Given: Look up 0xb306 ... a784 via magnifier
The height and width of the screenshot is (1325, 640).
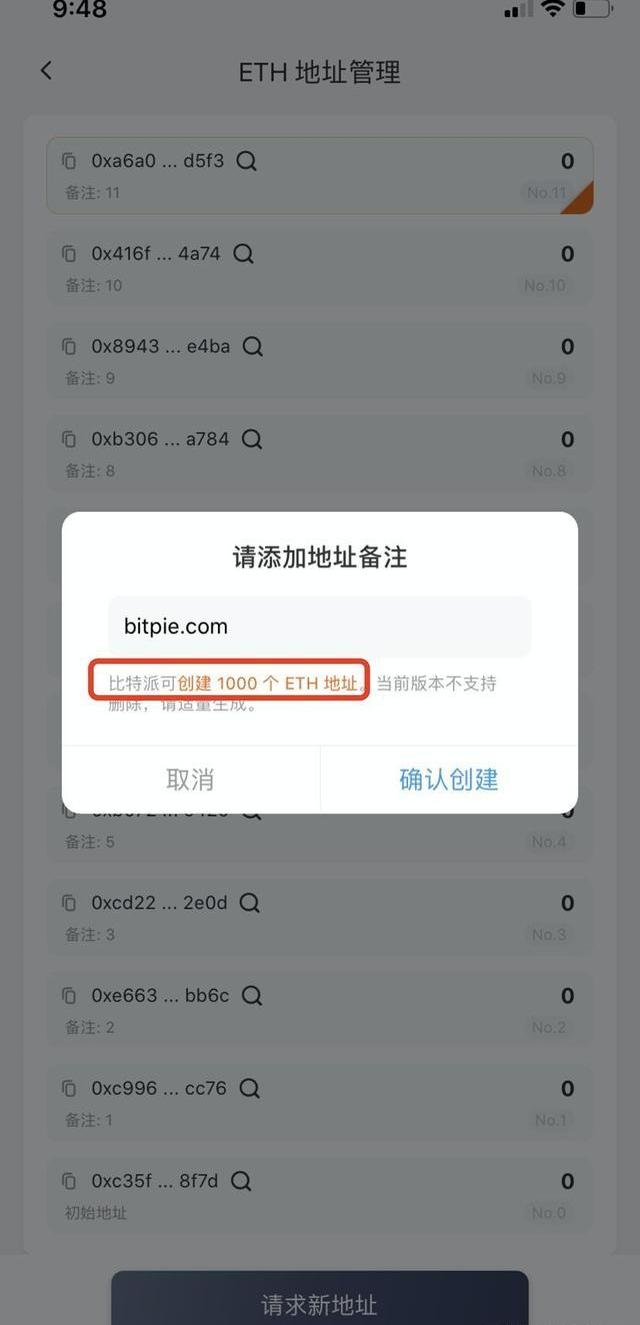Looking at the screenshot, I should click(253, 439).
